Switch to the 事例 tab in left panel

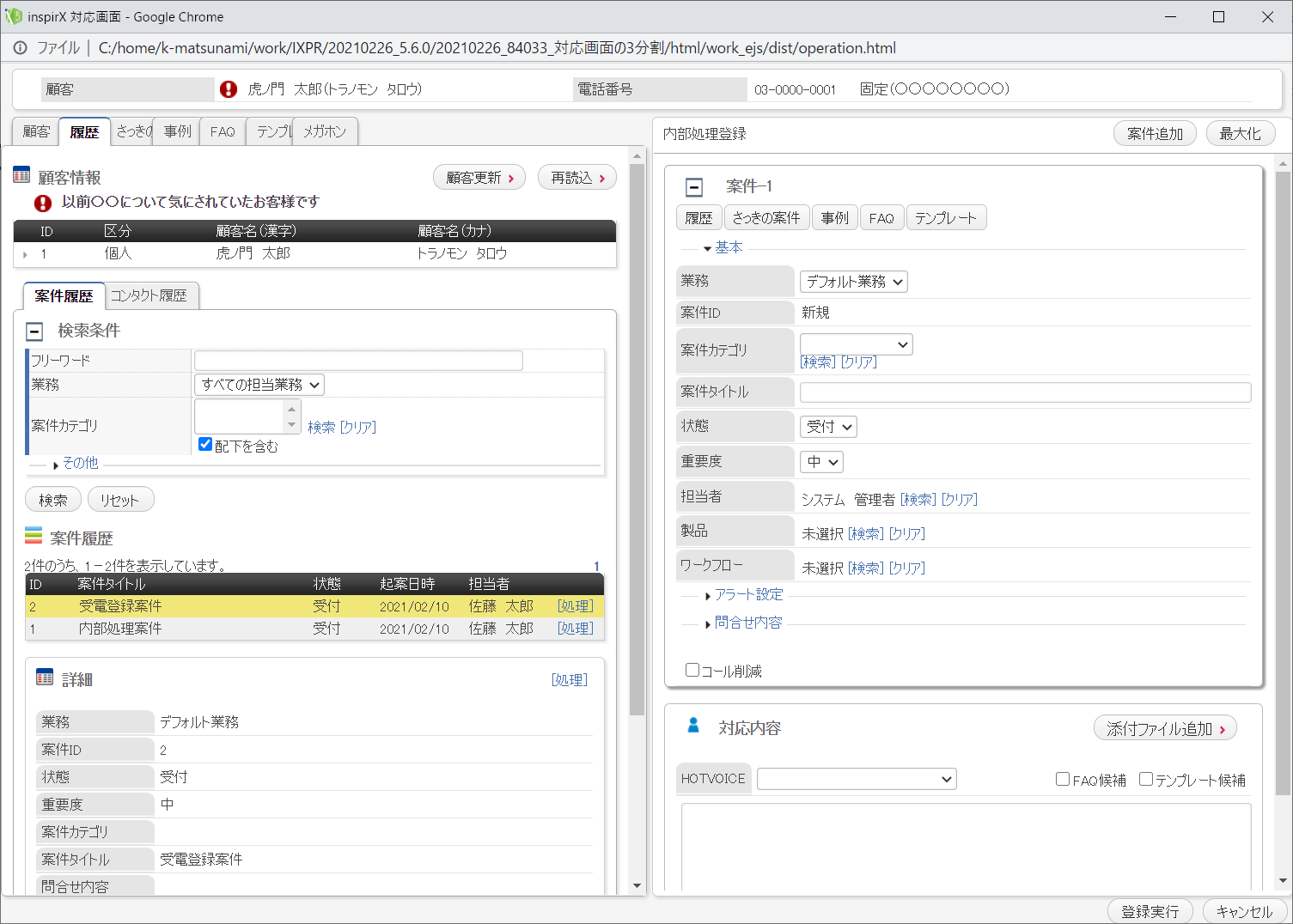point(177,131)
